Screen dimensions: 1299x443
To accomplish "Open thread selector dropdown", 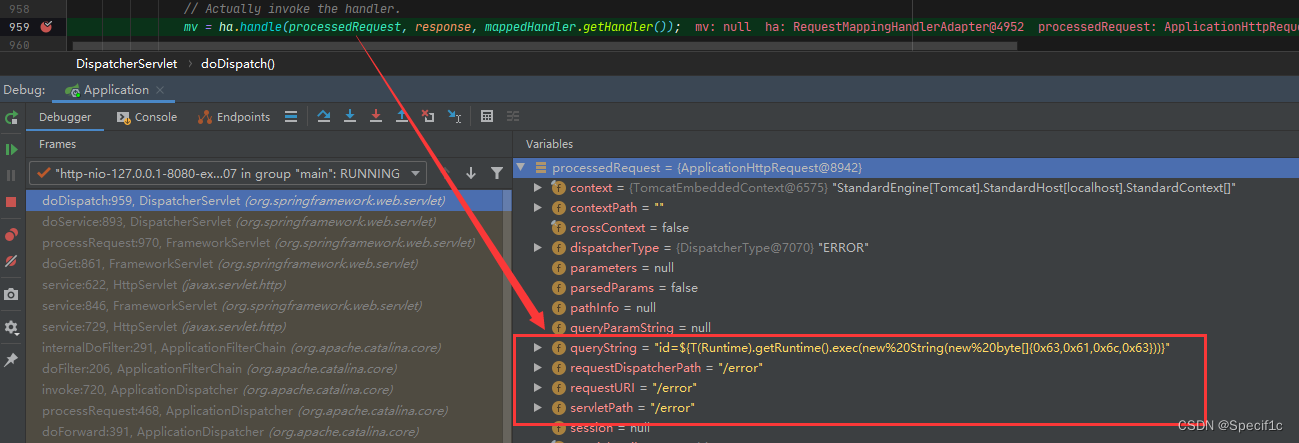I will click(227, 173).
